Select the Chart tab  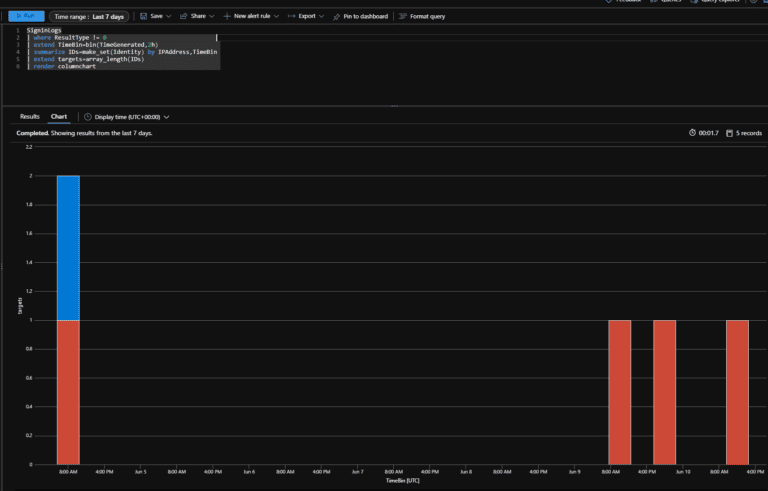59,117
